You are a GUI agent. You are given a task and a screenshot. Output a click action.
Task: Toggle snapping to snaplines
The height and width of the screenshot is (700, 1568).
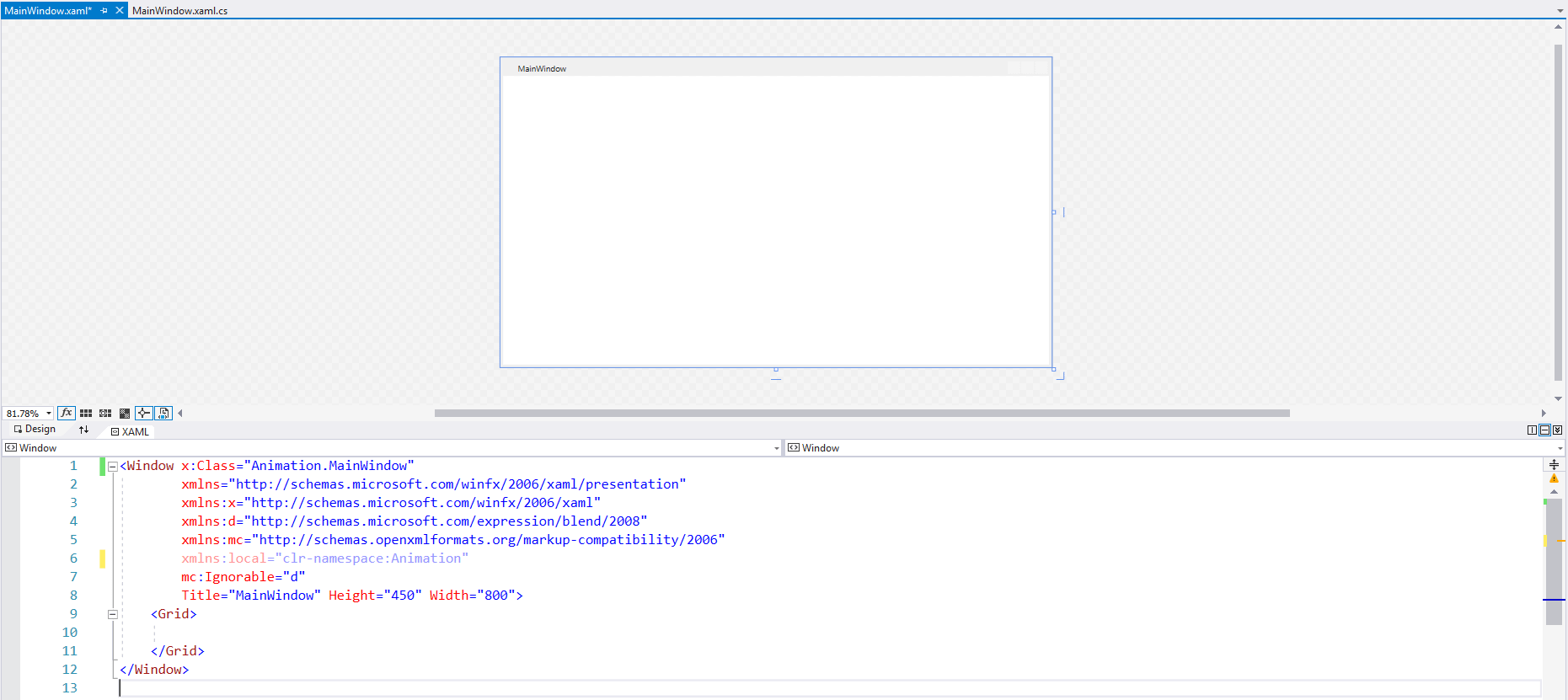(x=144, y=413)
